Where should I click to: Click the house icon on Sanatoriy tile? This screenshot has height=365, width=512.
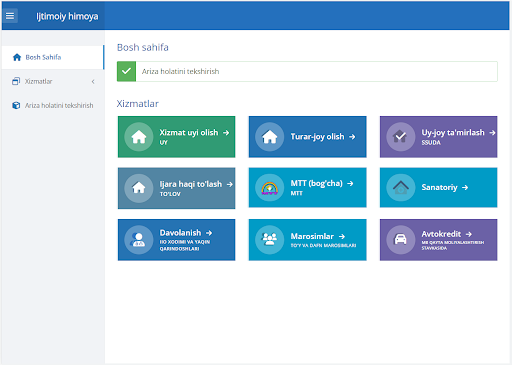(x=400, y=188)
